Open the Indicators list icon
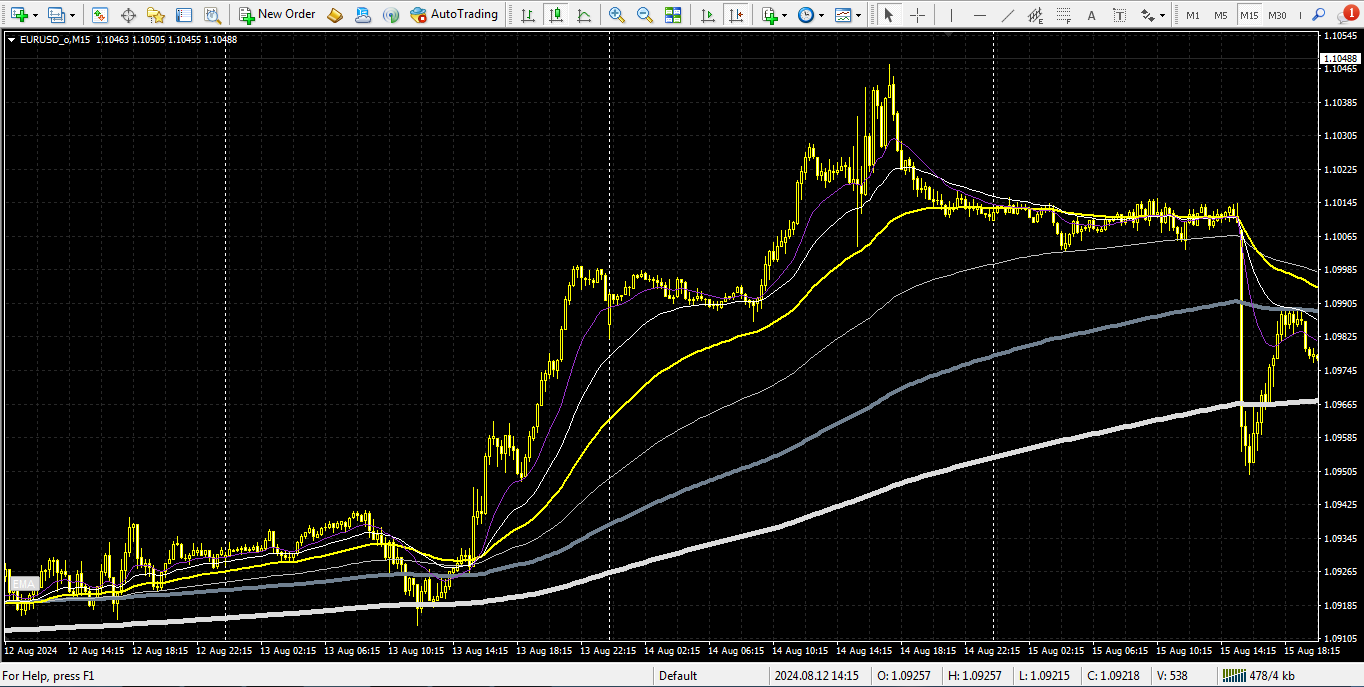1364x687 pixels. (768, 15)
